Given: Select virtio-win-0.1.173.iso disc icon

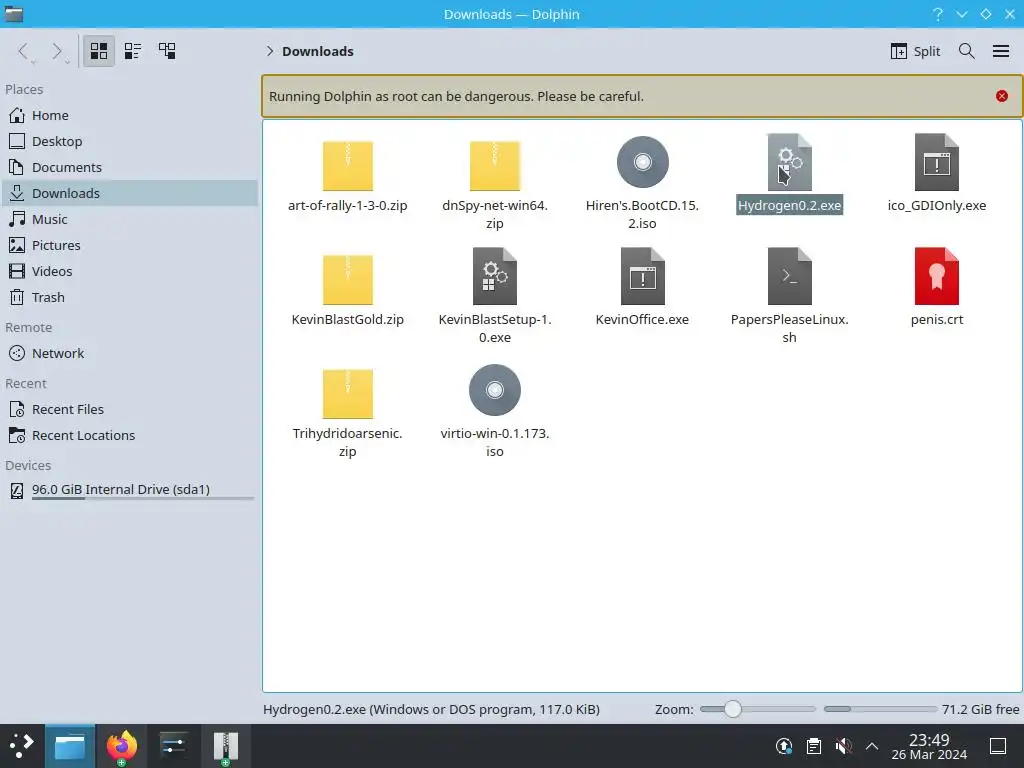Looking at the screenshot, I should click(495, 390).
